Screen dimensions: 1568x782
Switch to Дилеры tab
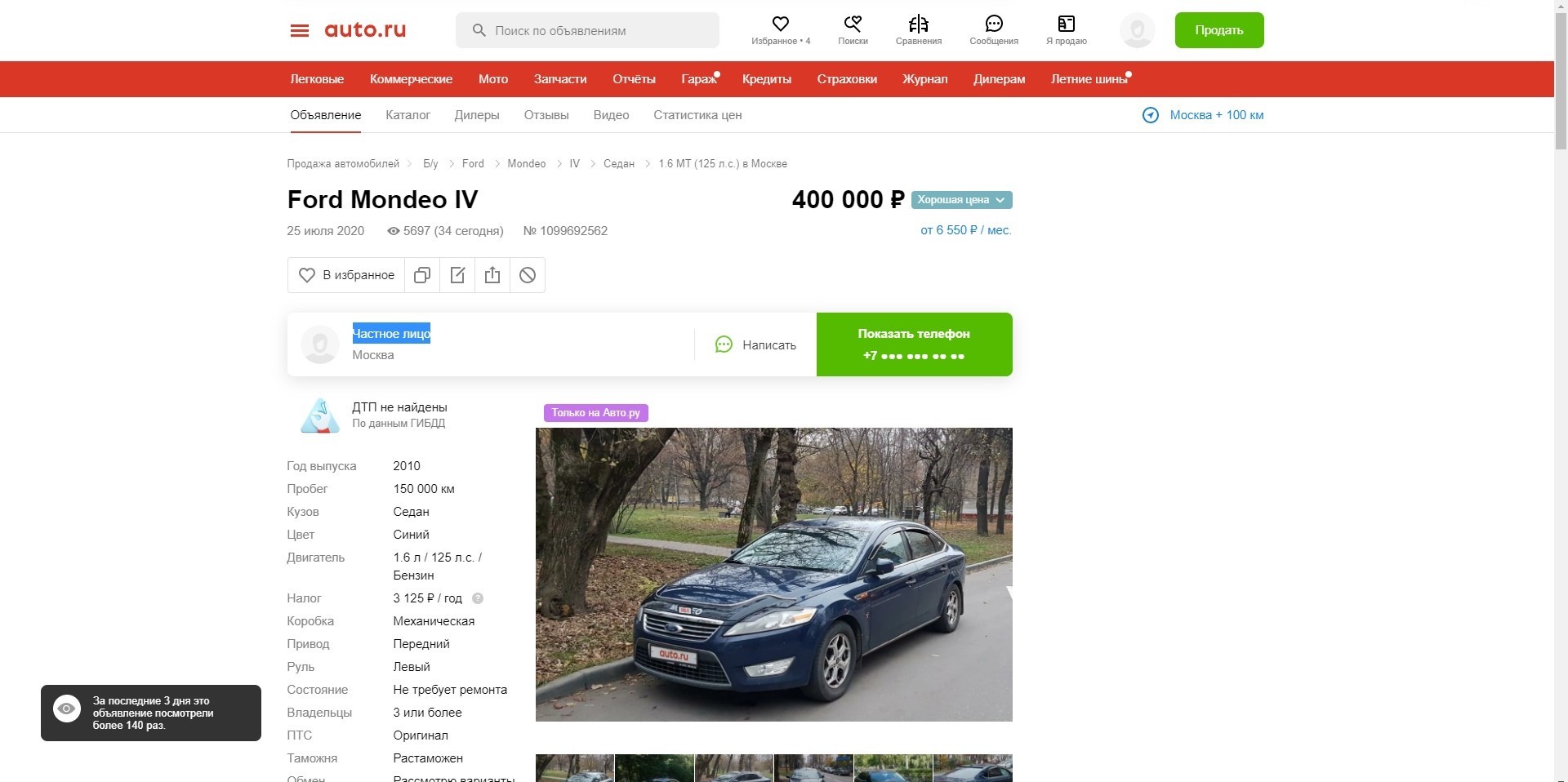477,115
